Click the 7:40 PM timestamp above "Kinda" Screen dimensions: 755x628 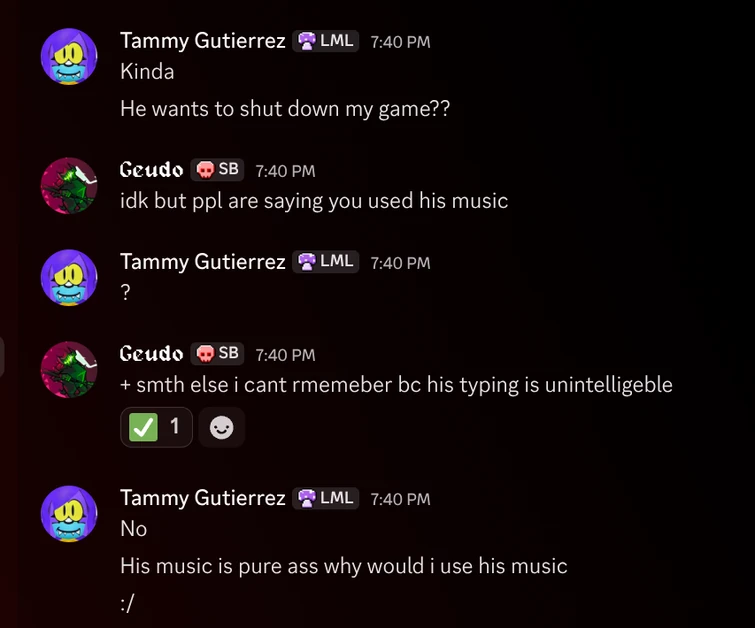click(x=400, y=42)
